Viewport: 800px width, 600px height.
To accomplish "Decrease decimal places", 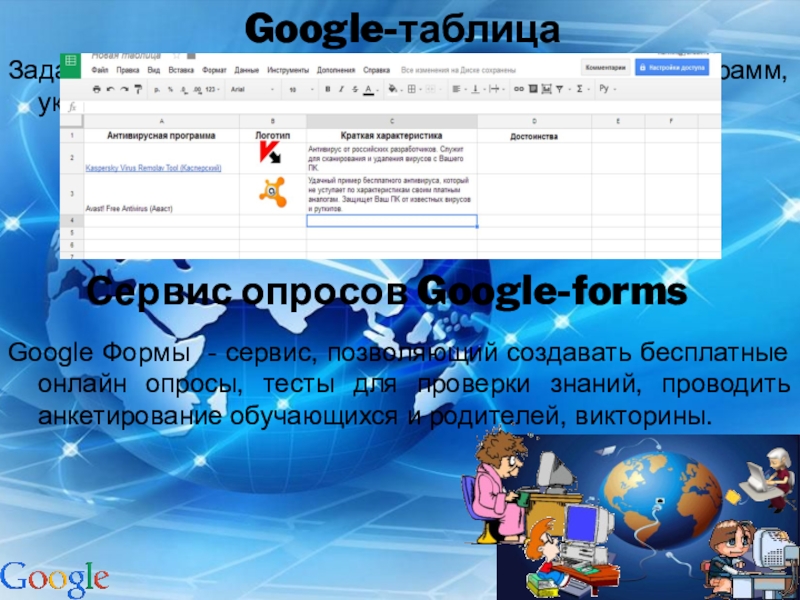I will coord(184,90).
